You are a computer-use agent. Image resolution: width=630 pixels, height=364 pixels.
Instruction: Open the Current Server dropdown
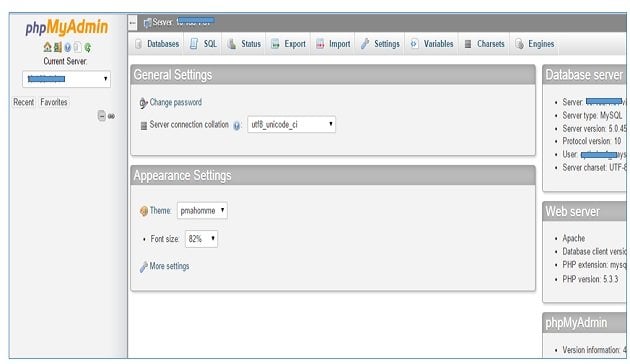point(66,79)
